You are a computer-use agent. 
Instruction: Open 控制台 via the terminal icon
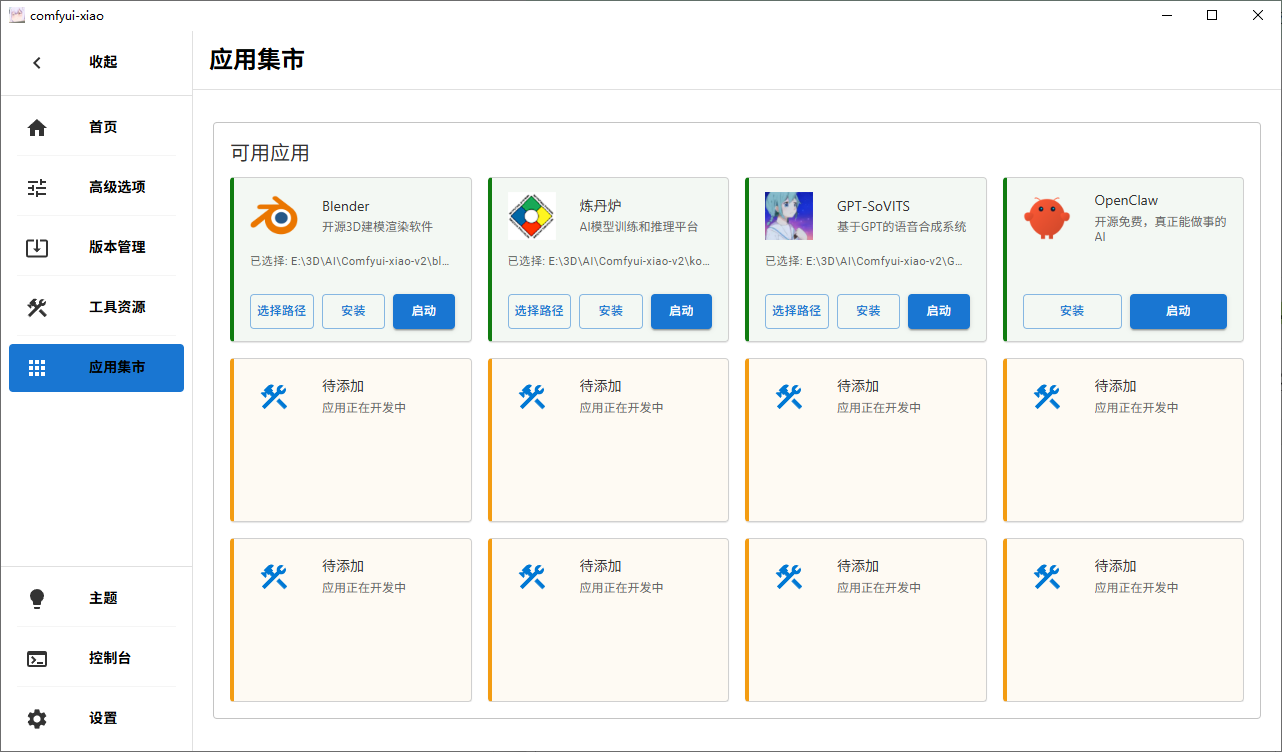(37, 658)
